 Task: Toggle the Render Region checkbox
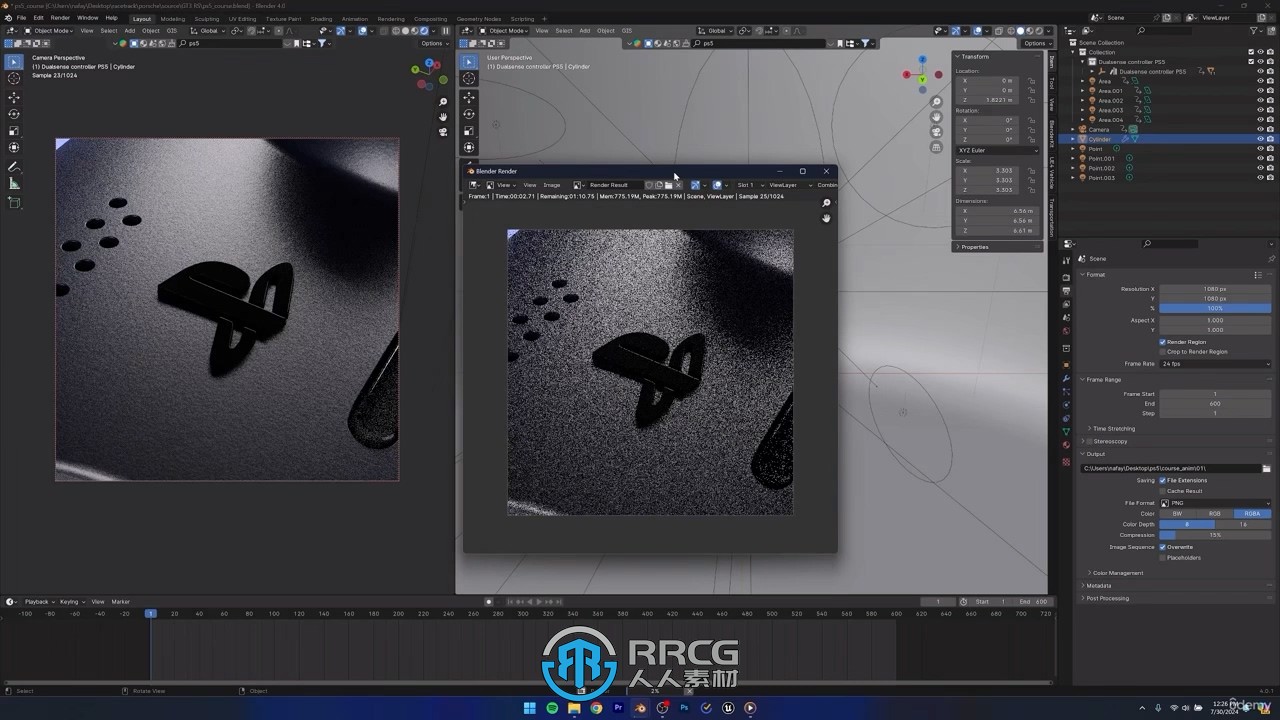1162,342
